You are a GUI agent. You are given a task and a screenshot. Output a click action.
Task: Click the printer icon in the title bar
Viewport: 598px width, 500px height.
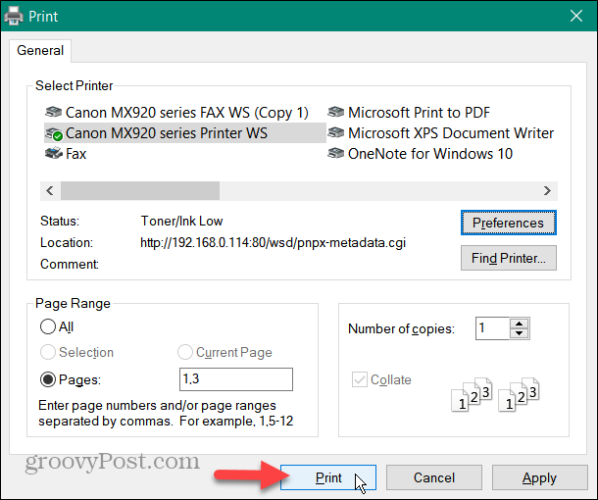coord(14,16)
